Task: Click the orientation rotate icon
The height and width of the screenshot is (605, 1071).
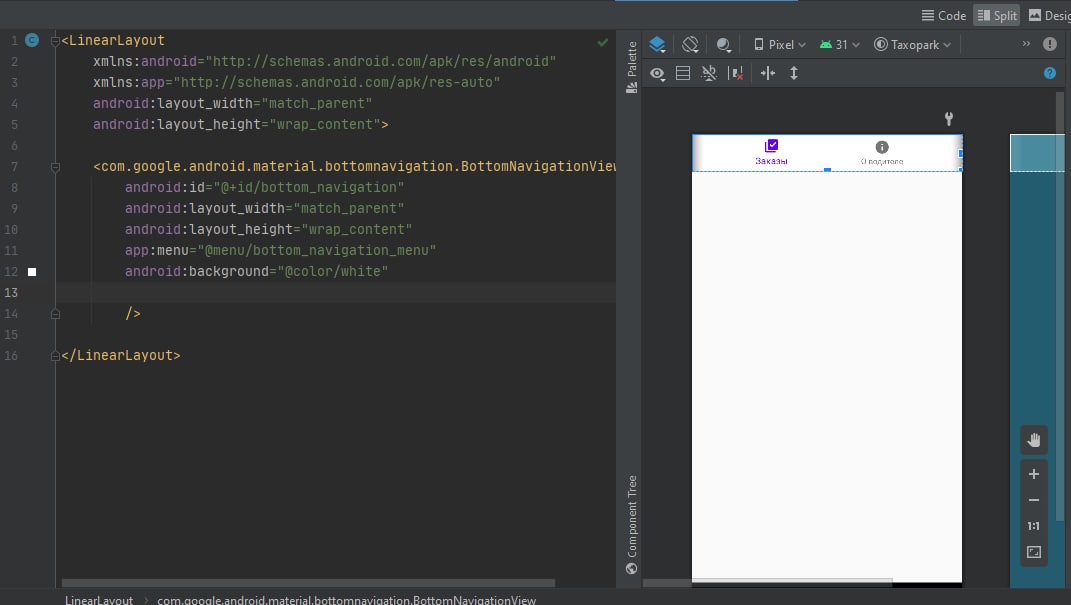Action: 690,44
